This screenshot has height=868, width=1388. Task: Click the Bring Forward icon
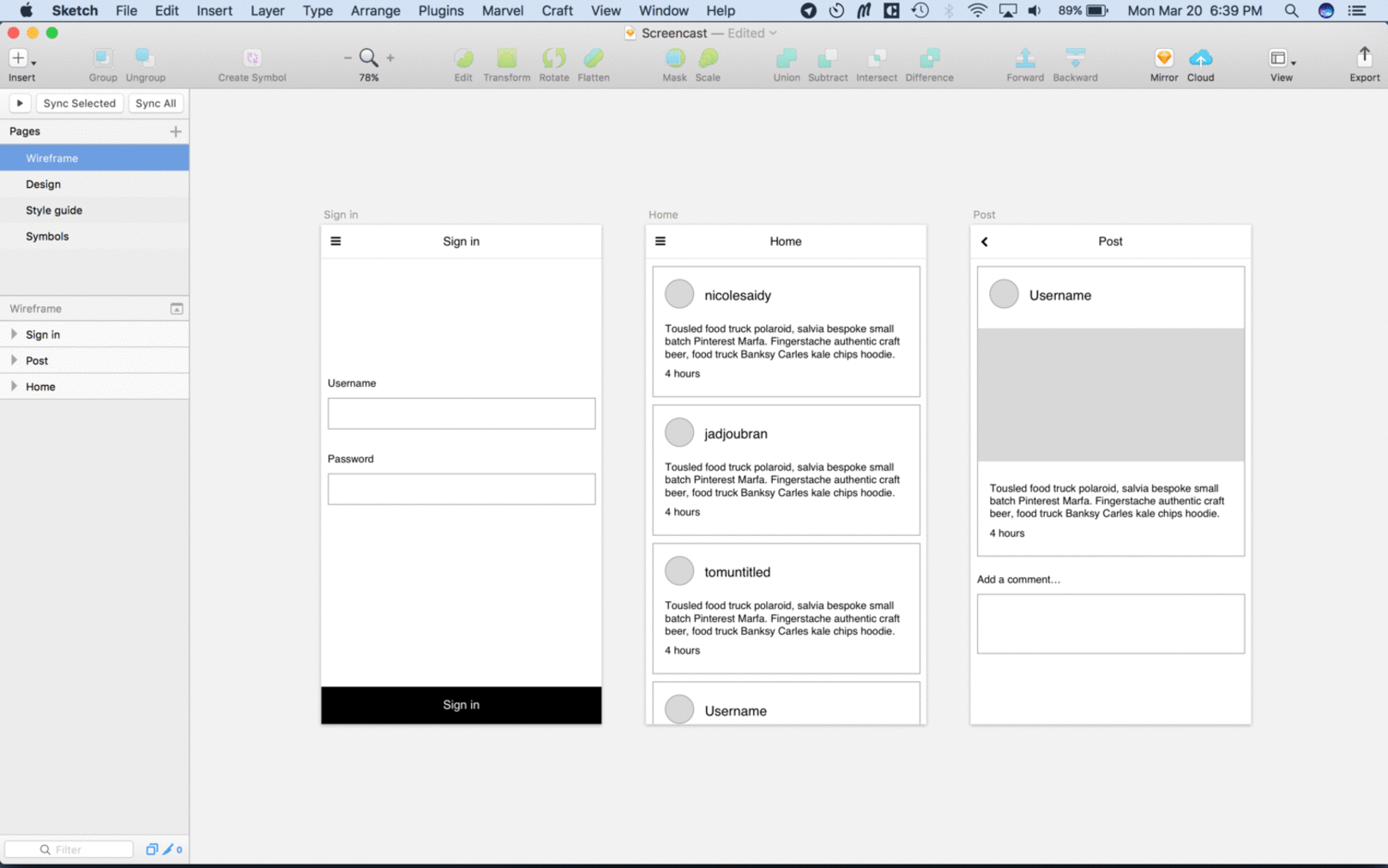tap(1024, 58)
